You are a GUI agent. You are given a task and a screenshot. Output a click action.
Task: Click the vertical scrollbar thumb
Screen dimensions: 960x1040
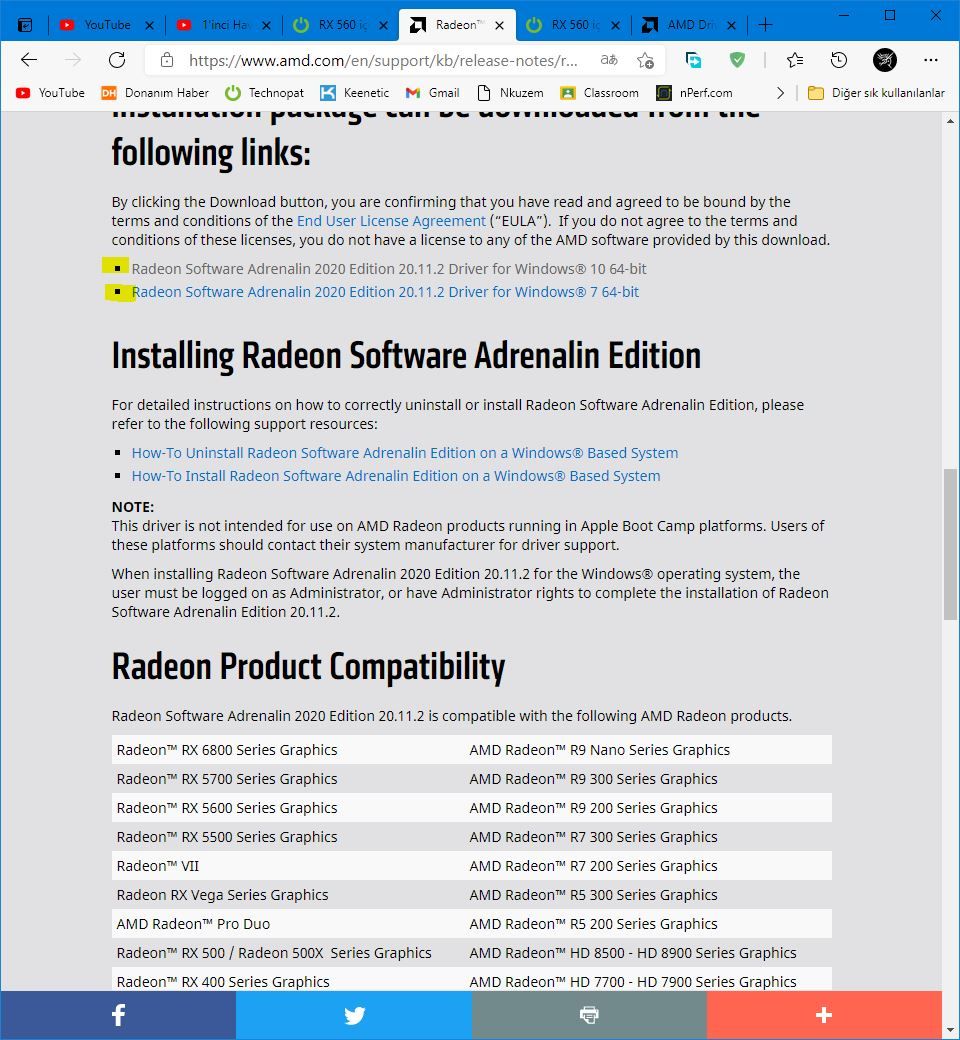pyautogui.click(x=951, y=545)
